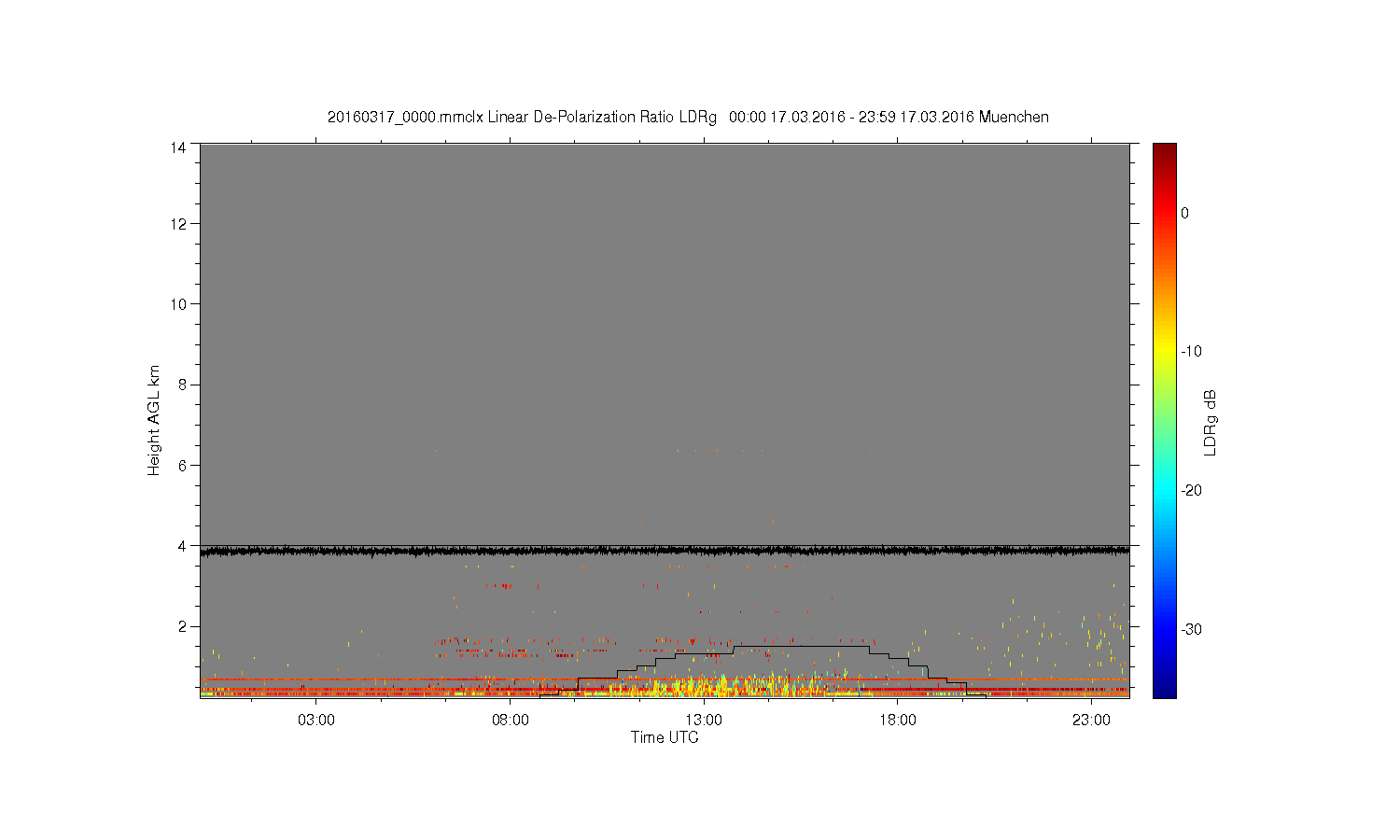Click the 08:00 time tick label

coord(511,721)
